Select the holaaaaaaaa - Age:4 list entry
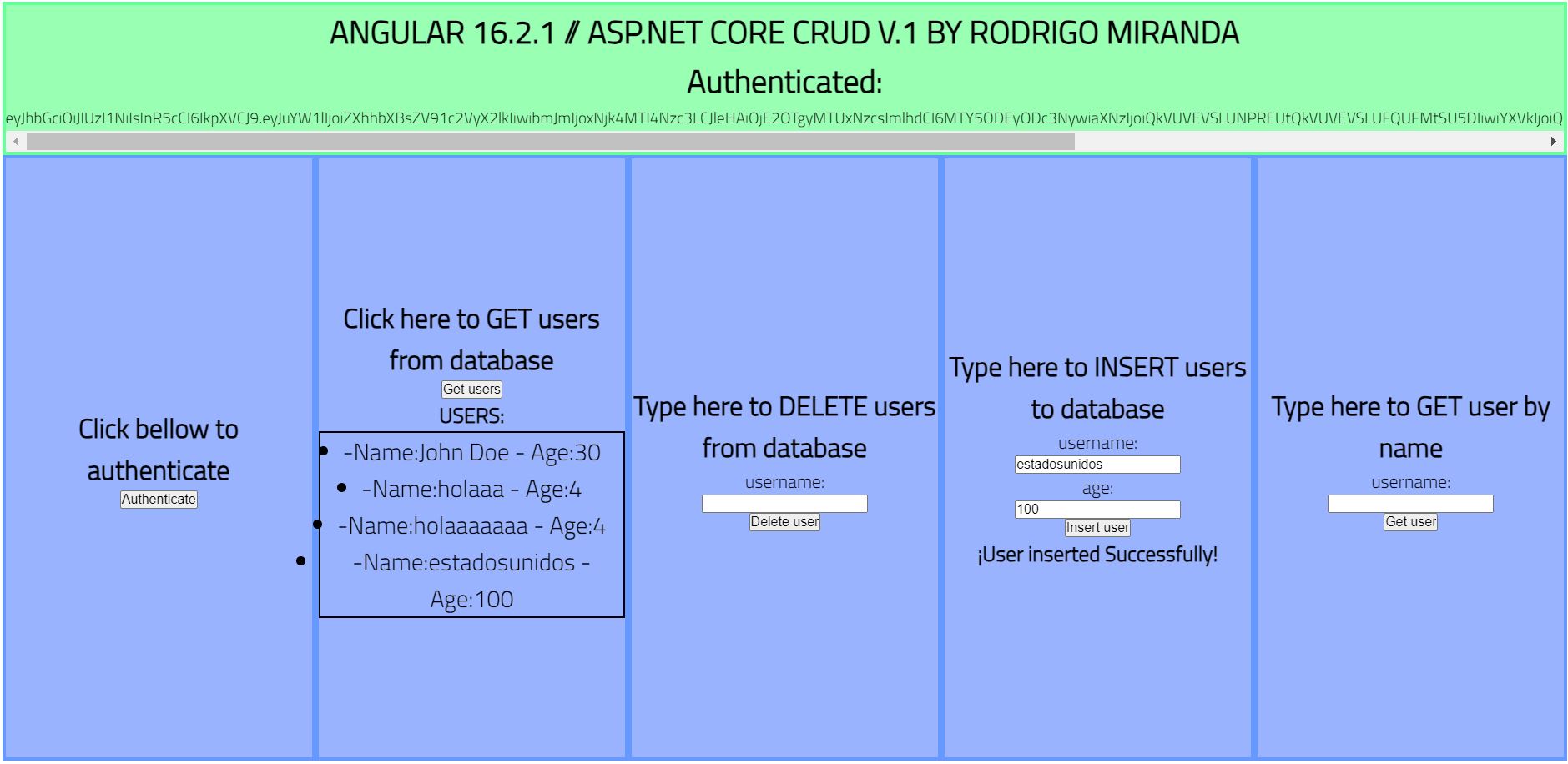Screen dimensions: 1568x764 [x=471, y=526]
